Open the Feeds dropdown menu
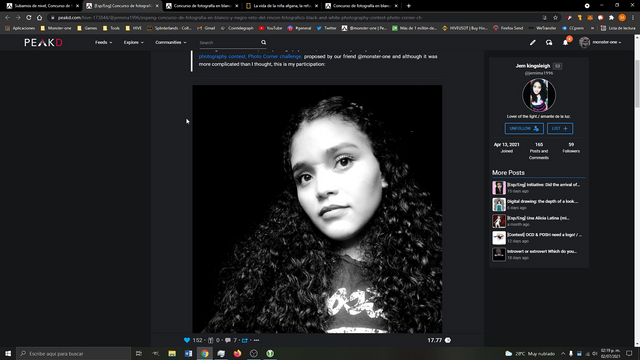The height and width of the screenshot is (360, 640). click(103, 42)
